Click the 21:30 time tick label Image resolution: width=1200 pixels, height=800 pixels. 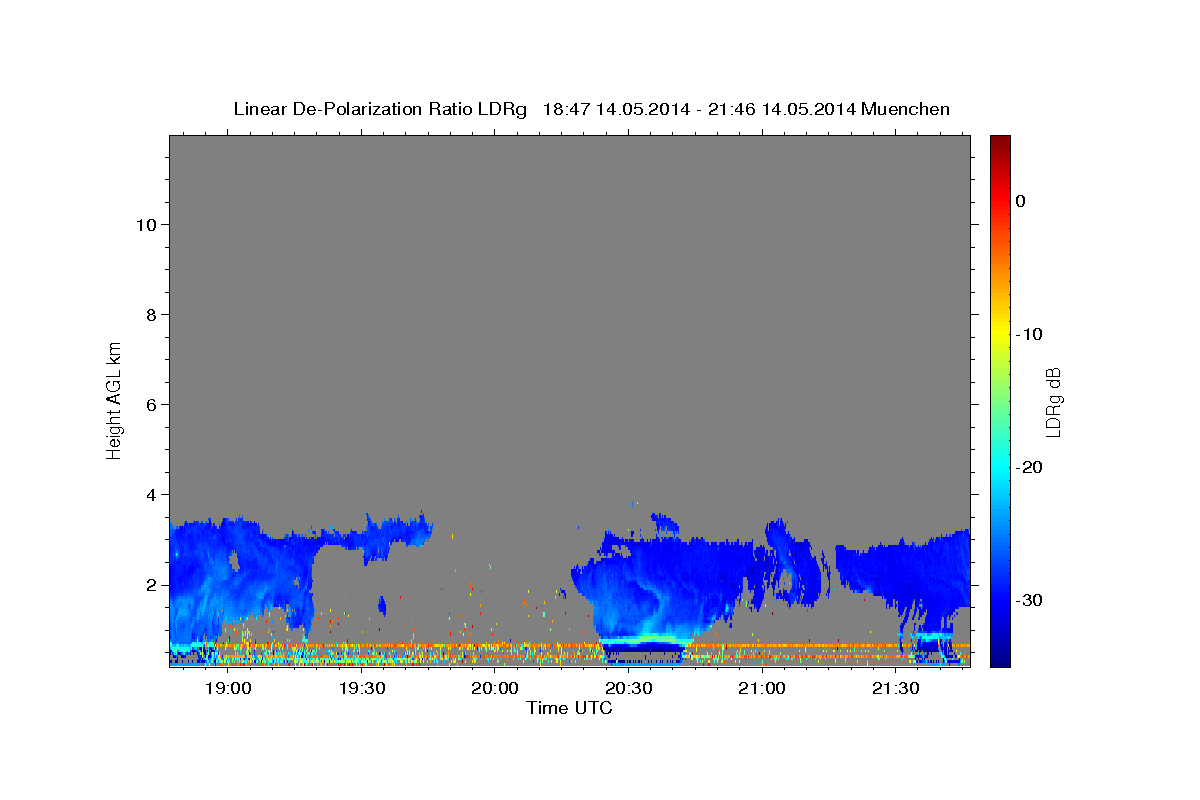[896, 689]
